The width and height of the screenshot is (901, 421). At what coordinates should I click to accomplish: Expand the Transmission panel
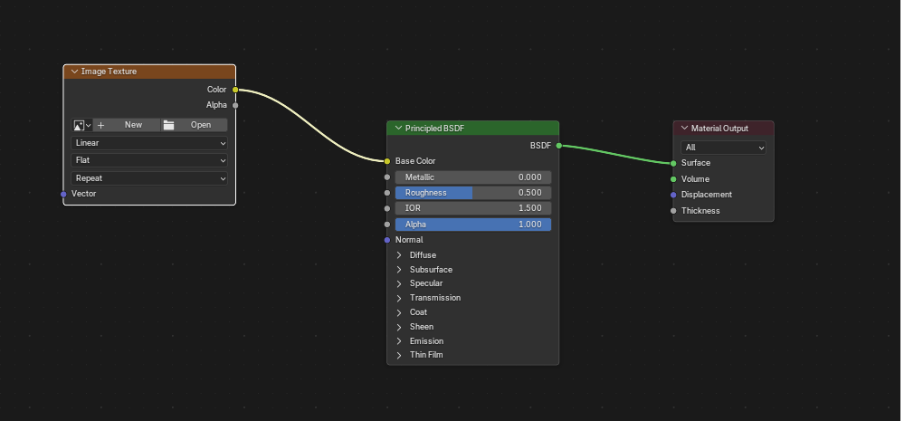(x=399, y=298)
